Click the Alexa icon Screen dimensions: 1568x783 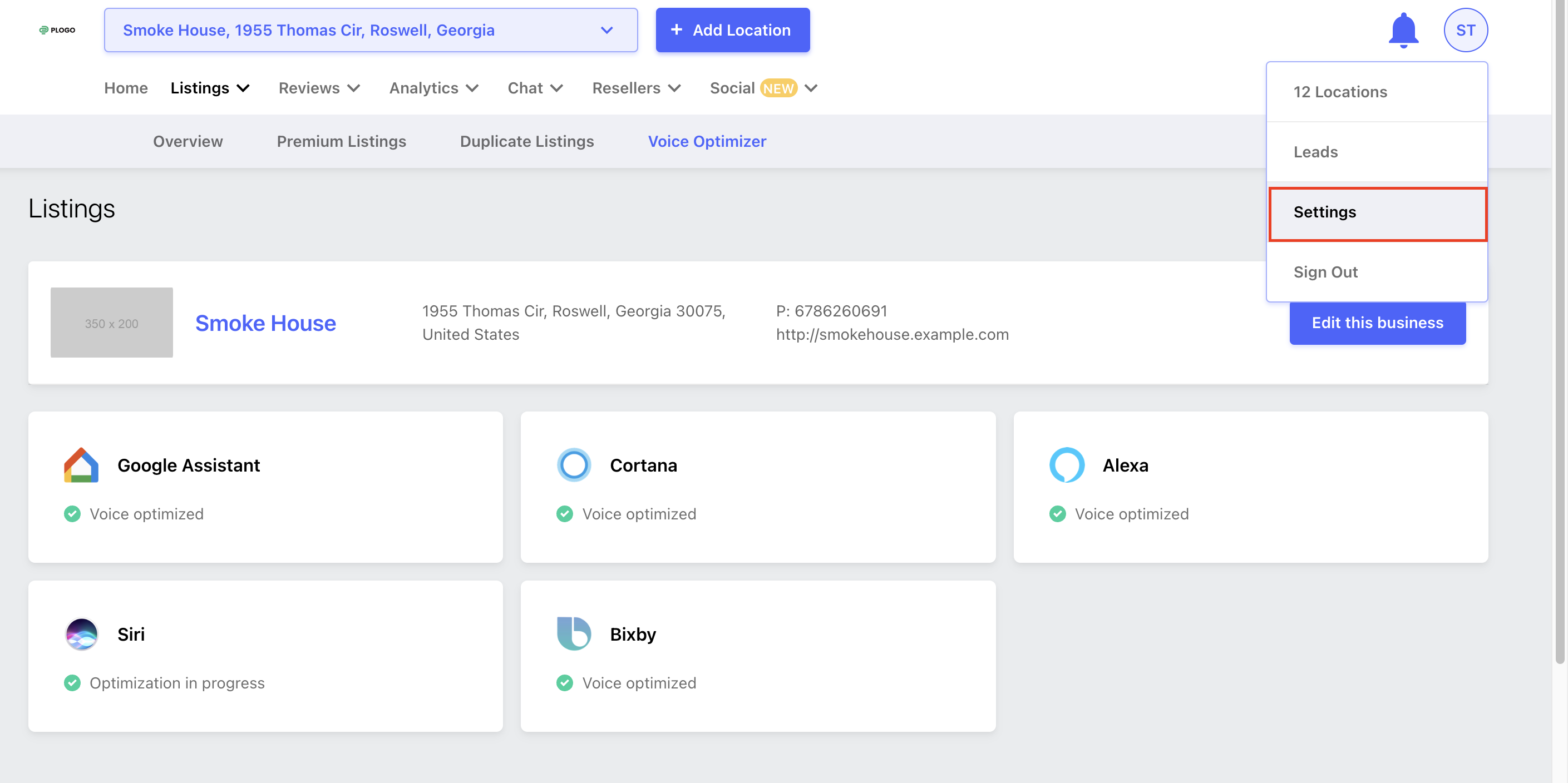coord(1067,465)
